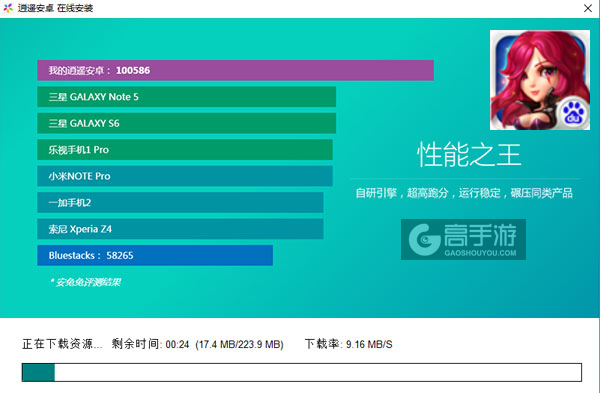Select the blue Bluestacks 58265 bar
Screen dimensions: 600x393
point(155,255)
